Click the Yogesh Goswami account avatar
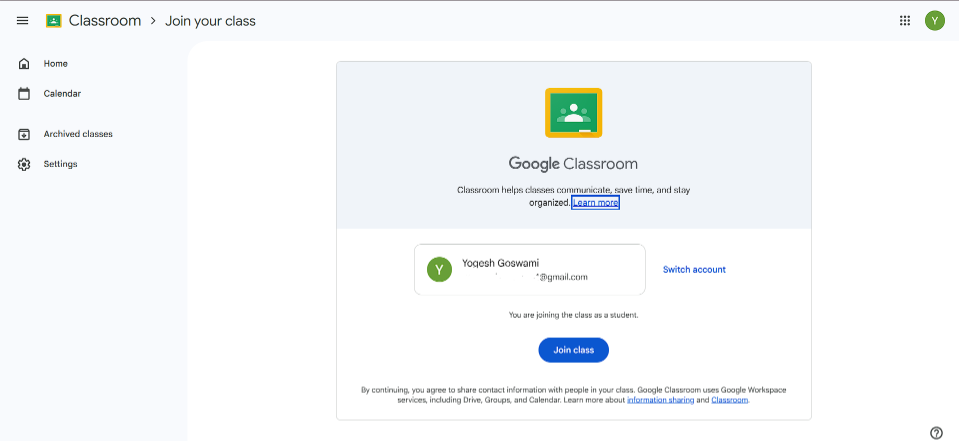The image size is (959, 441). point(439,270)
